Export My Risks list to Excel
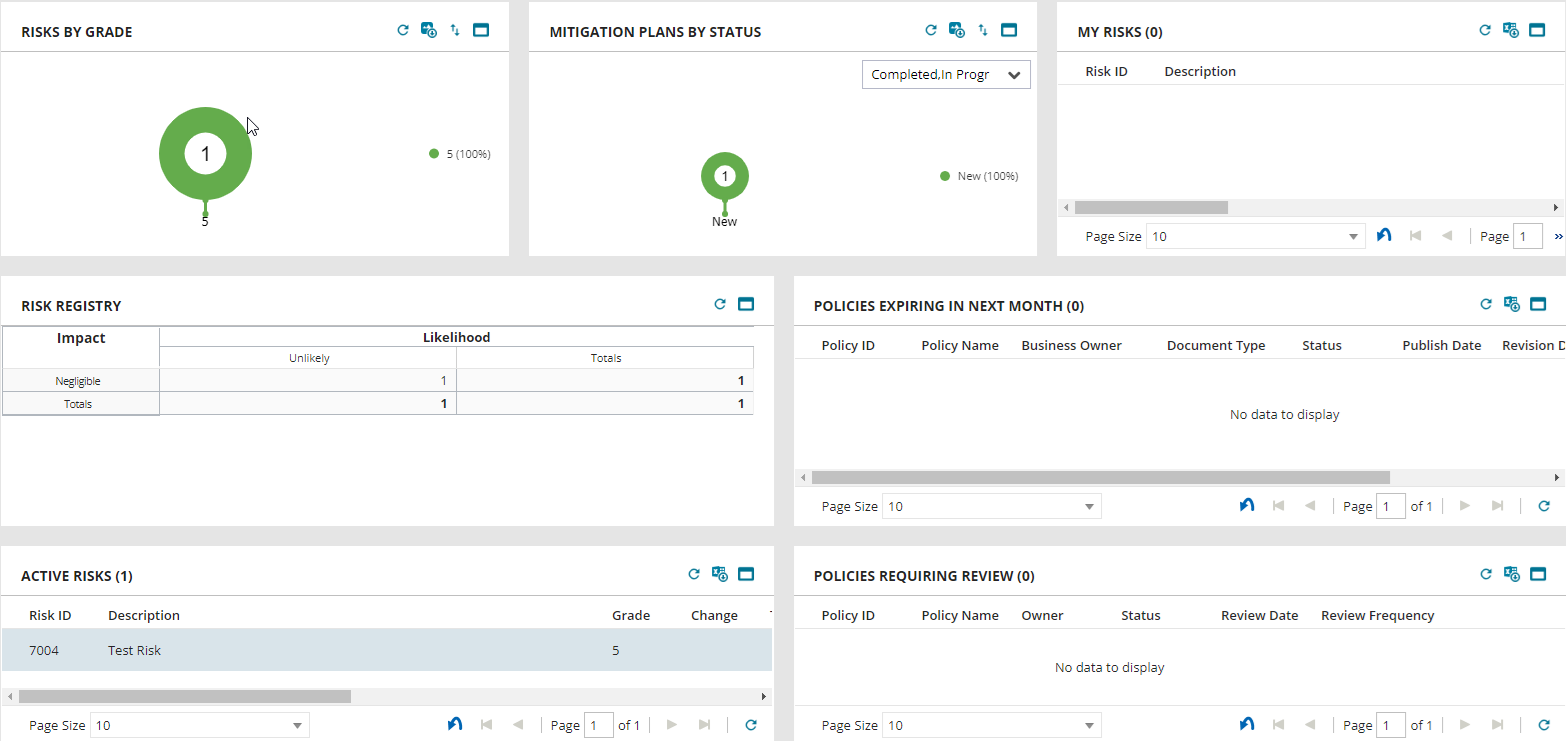The width and height of the screenshot is (1566, 744). [x=1511, y=30]
